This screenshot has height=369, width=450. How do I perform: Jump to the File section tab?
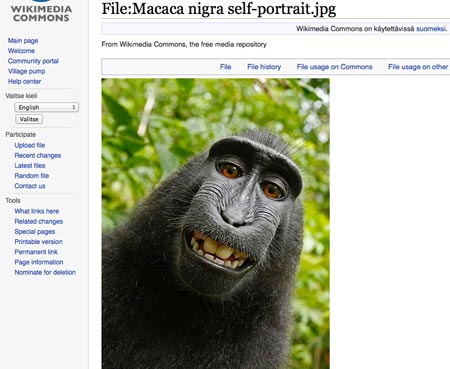tap(225, 67)
